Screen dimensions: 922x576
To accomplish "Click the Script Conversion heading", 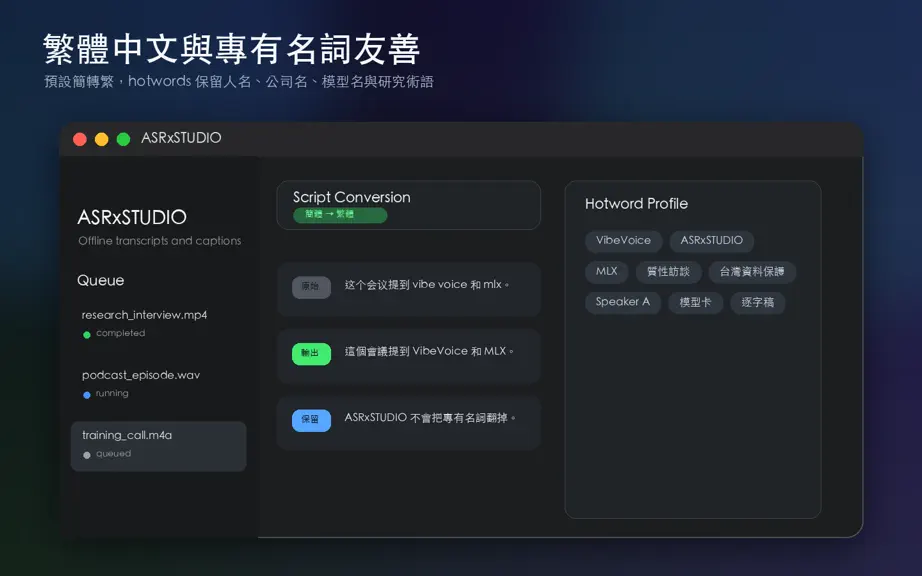I will (352, 197).
